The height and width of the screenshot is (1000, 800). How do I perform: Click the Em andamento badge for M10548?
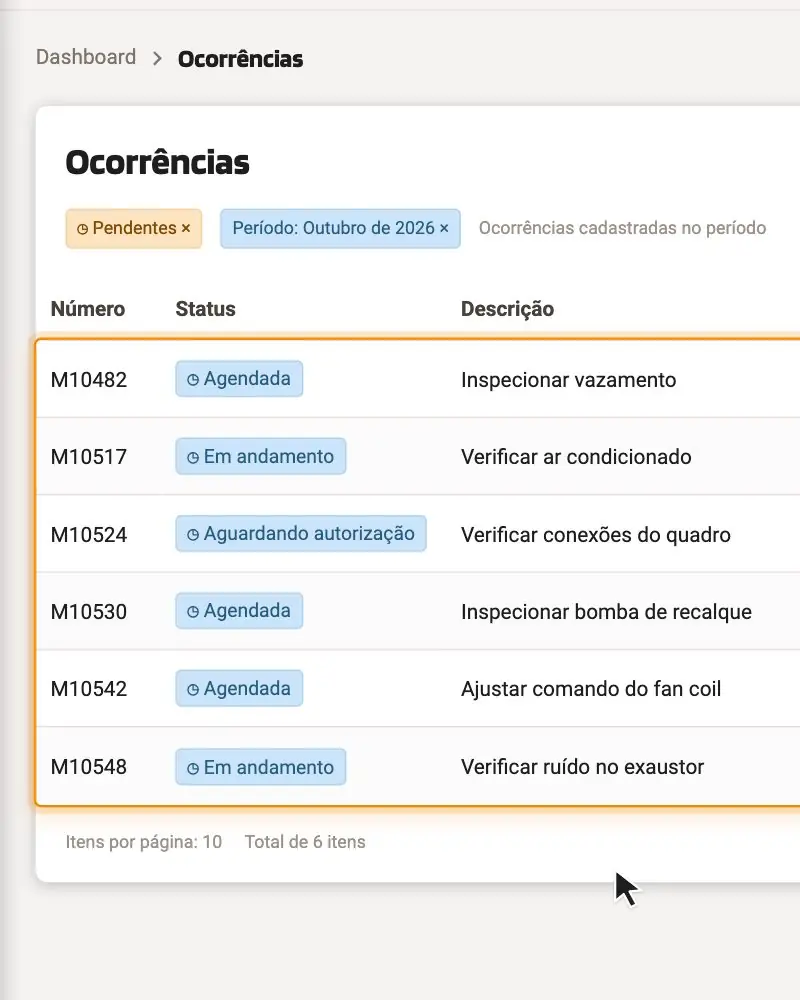click(x=261, y=767)
